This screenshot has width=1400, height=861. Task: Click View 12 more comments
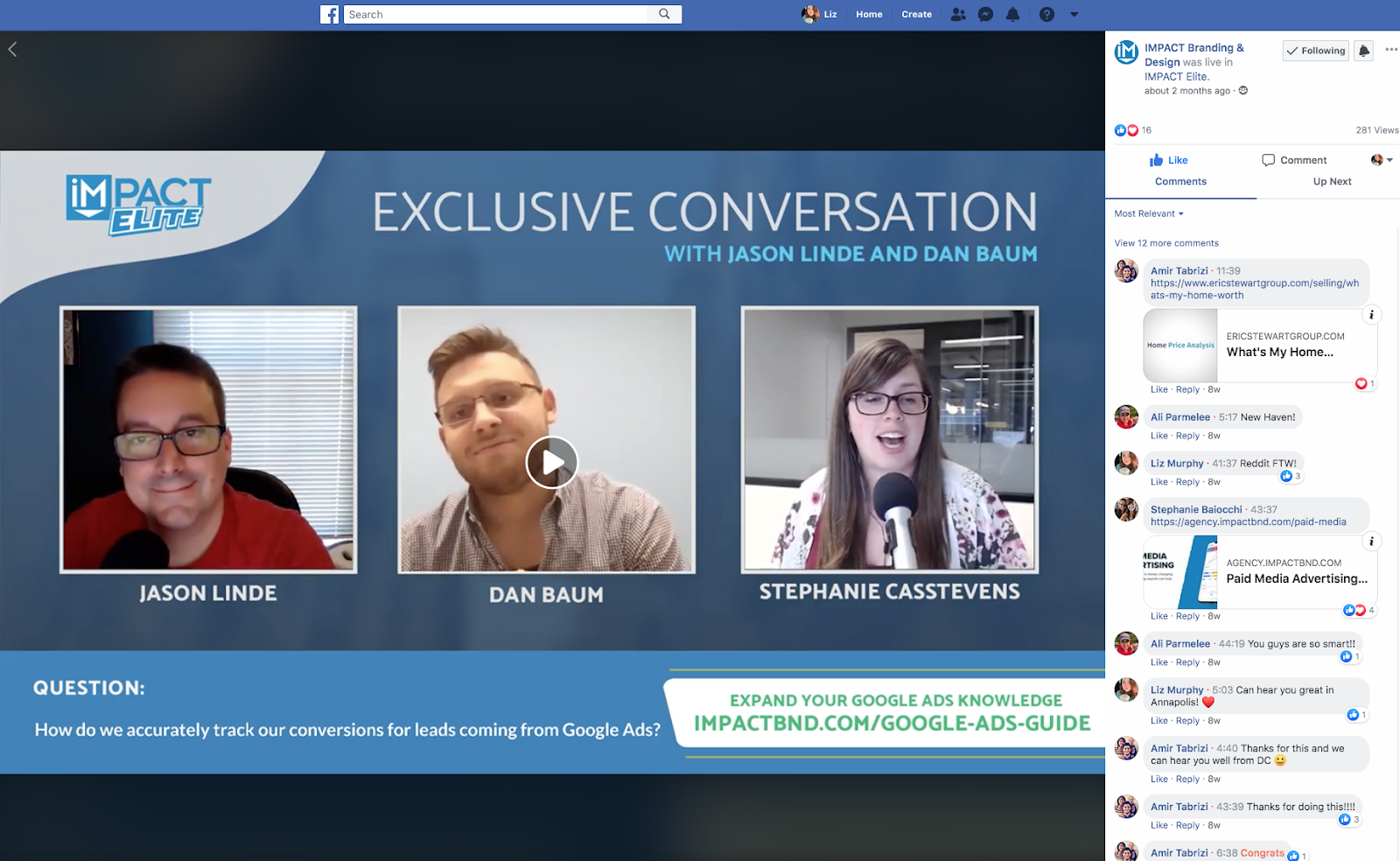pos(1166,243)
